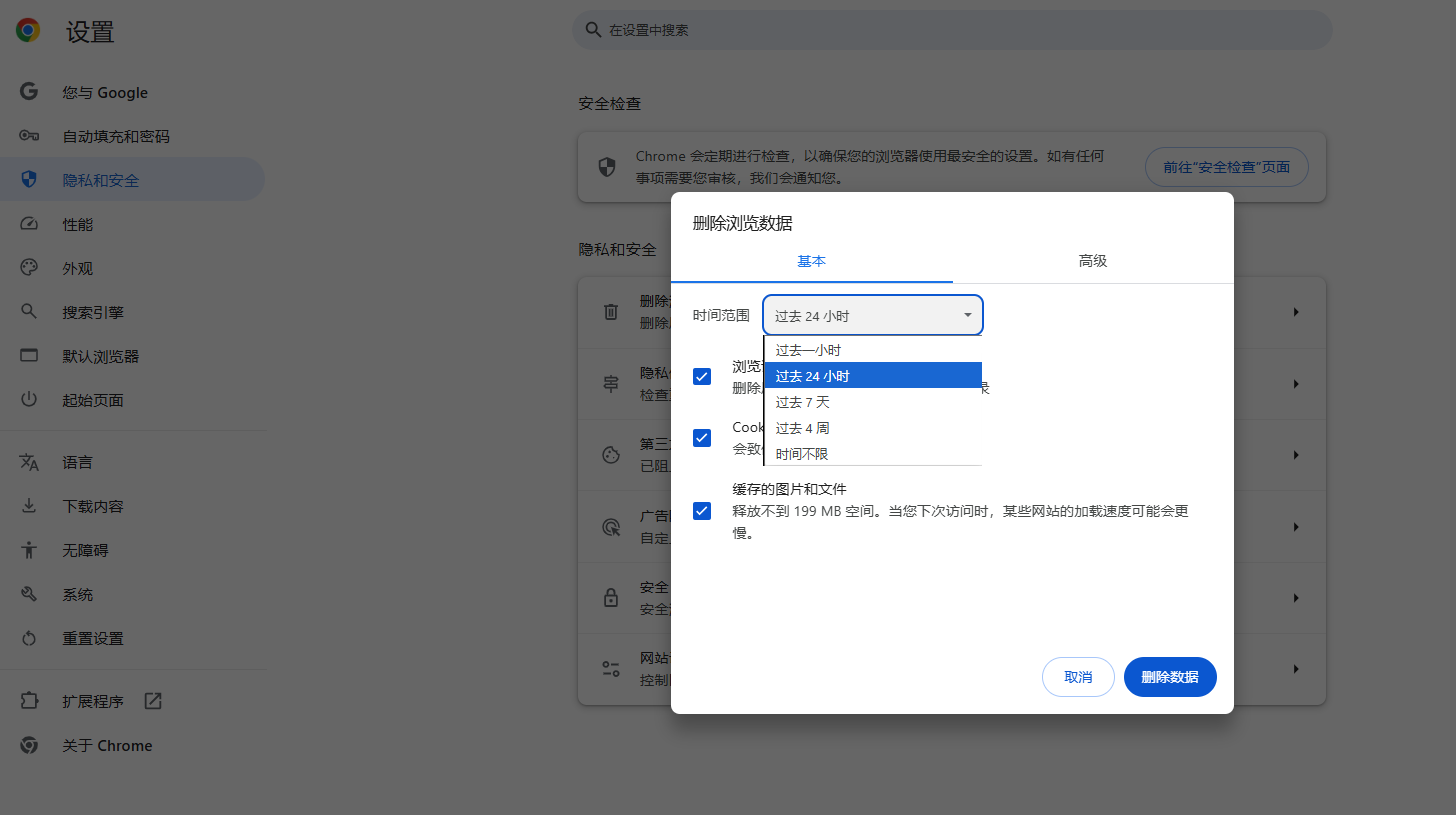Choose the highlighted 过去 24 小时 list option
Screen dimensions: 1456x815
coord(873,376)
